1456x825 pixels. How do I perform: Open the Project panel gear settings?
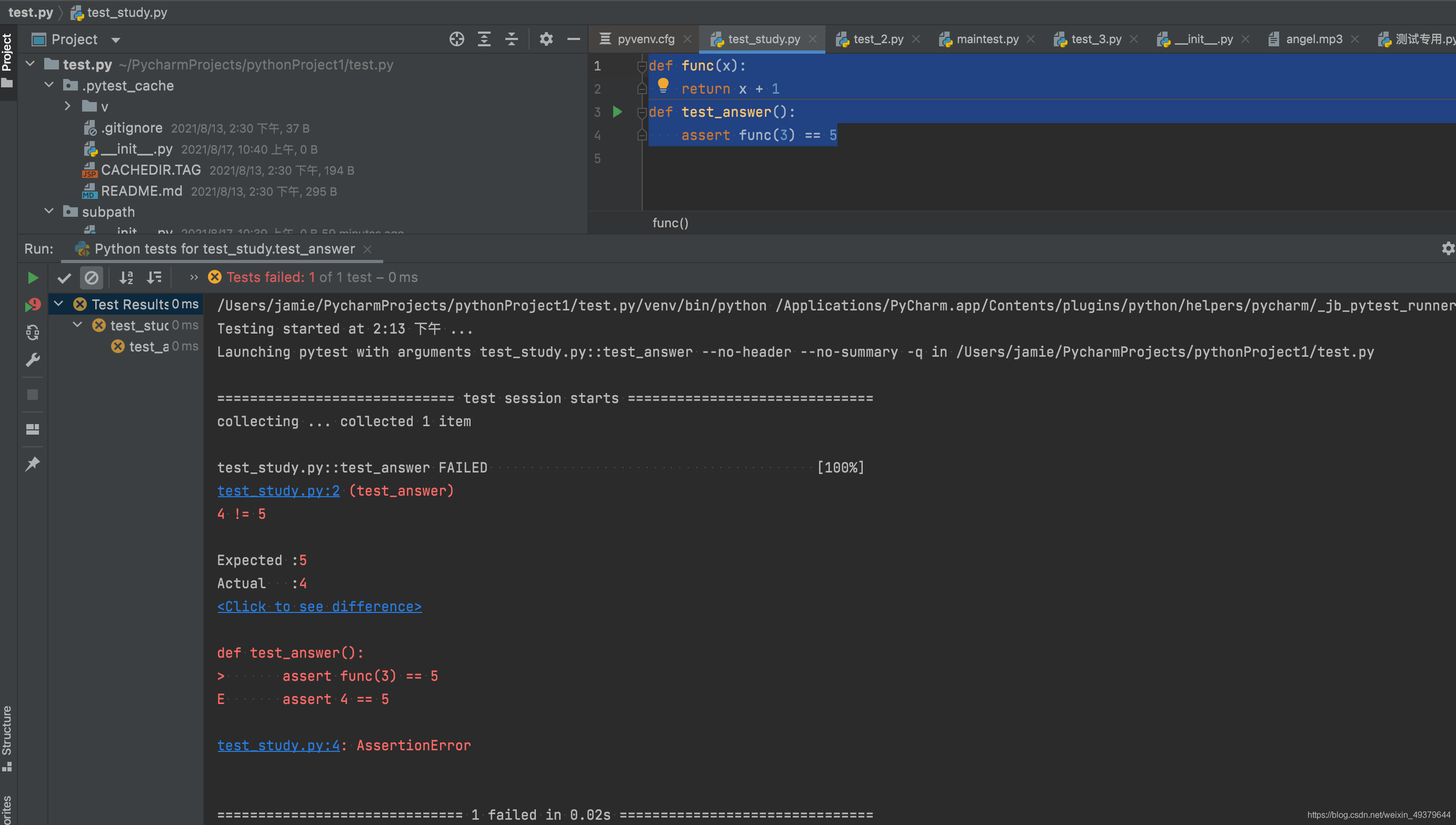pos(546,39)
